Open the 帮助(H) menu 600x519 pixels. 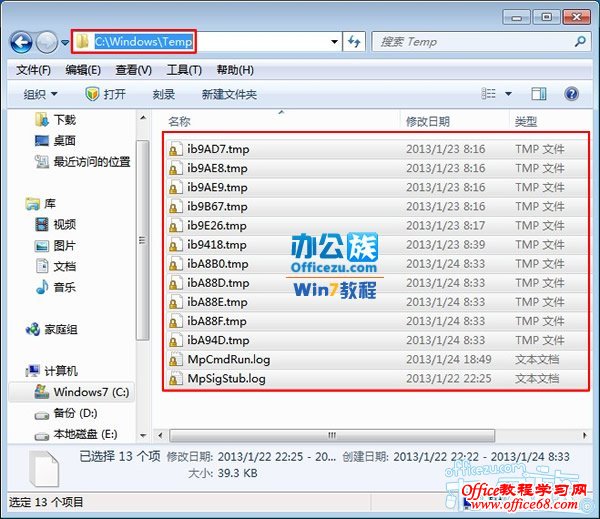click(235, 70)
